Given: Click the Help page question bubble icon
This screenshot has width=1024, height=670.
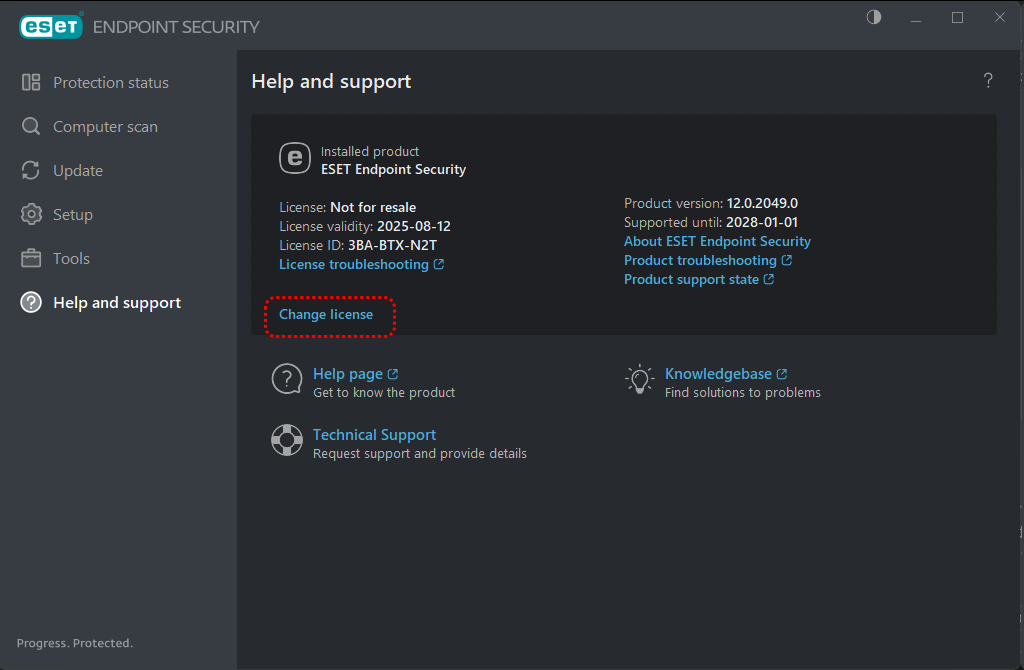Looking at the screenshot, I should click(x=287, y=380).
